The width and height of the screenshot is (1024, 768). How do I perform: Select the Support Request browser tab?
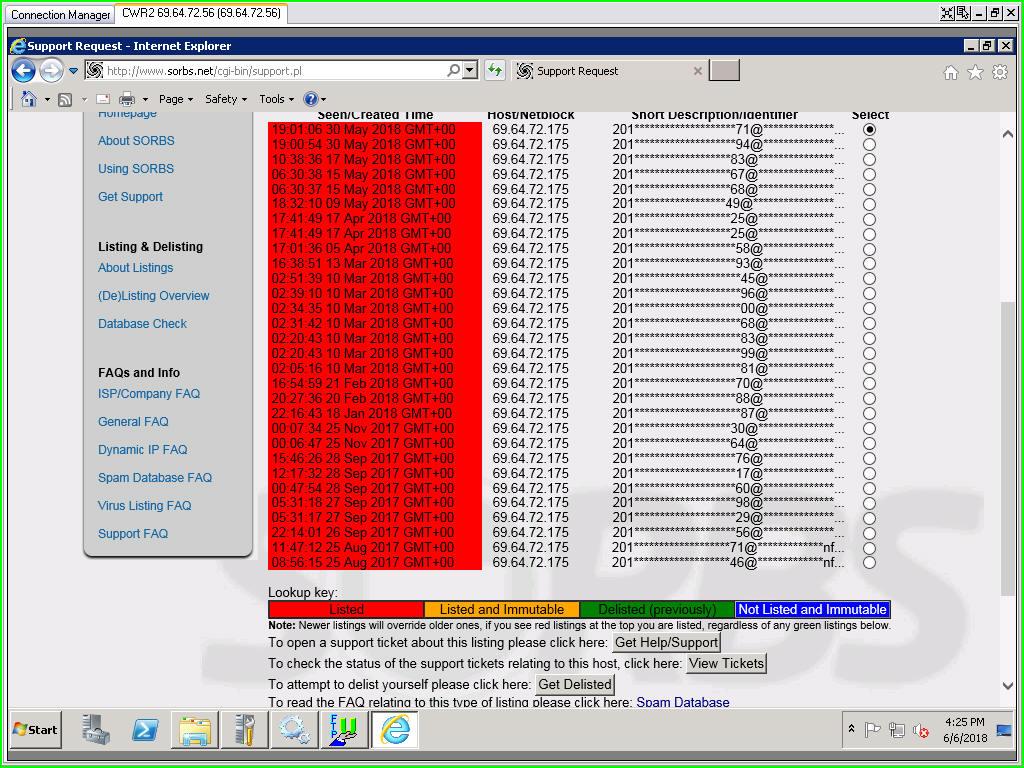[x=609, y=71]
